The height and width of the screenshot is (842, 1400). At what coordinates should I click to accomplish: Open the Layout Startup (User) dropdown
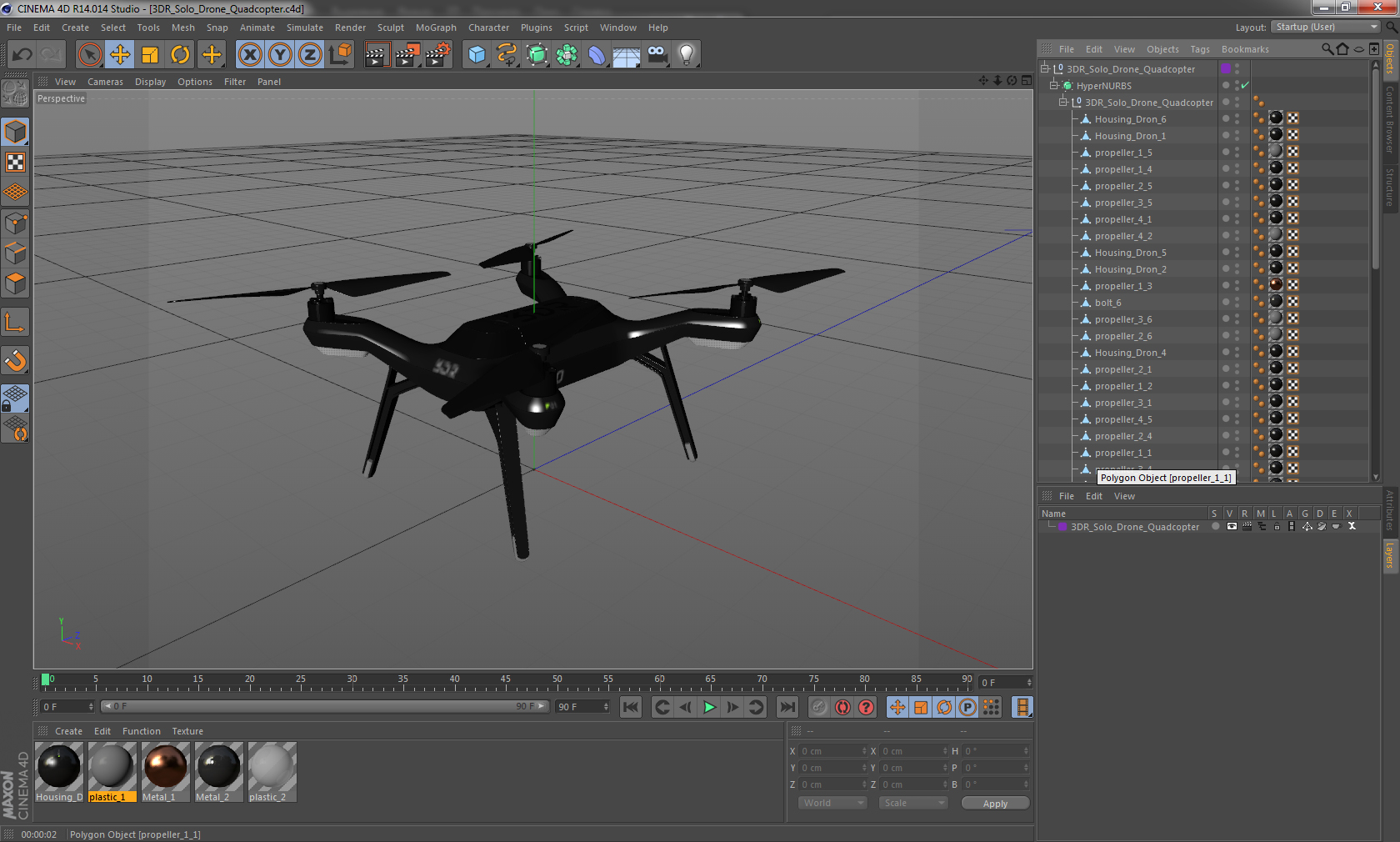coord(1327,27)
